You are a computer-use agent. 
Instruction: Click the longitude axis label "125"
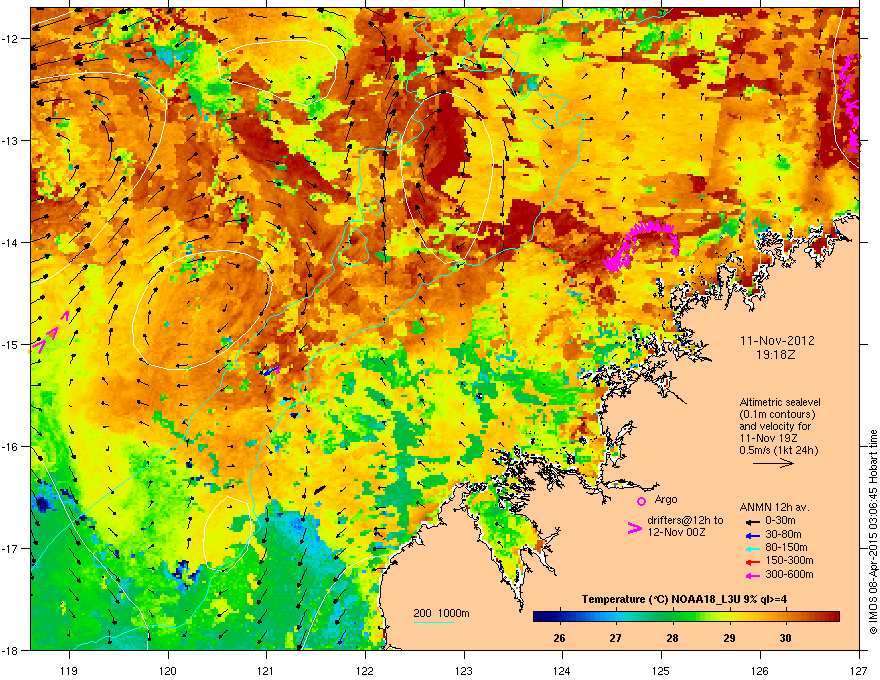(x=661, y=670)
